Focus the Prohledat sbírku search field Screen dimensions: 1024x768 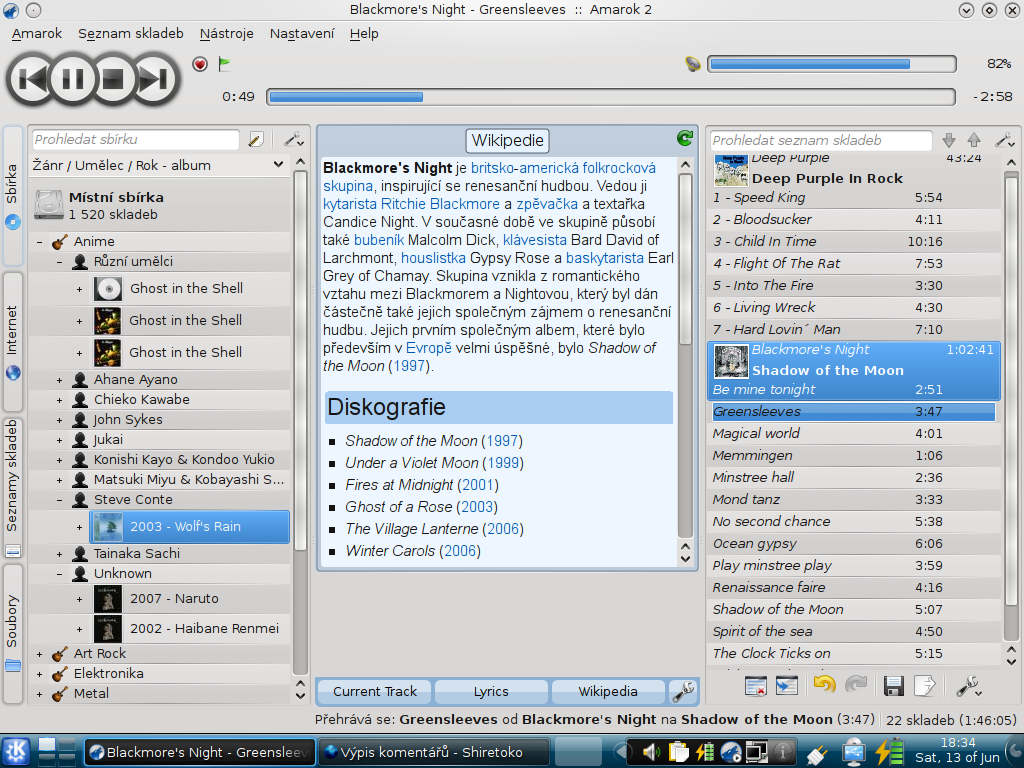point(136,139)
